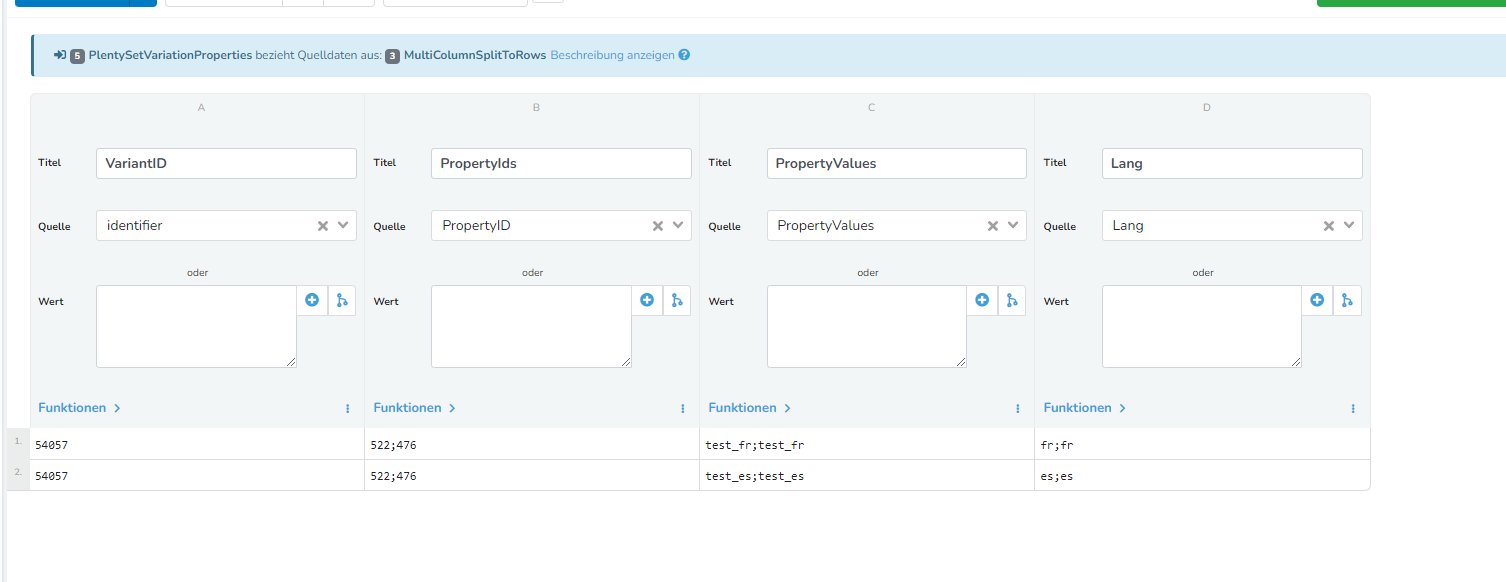Open the column B three-dot menu
Viewport: 1506px width, 582px height.
tap(683, 408)
